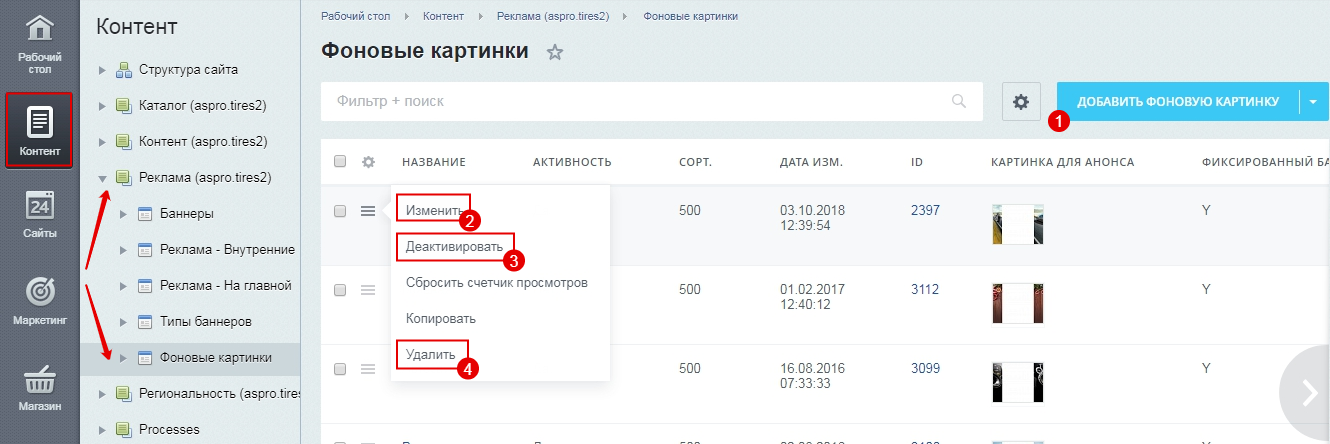Expand Каталог (aspro.tires2) tree node

[101, 105]
